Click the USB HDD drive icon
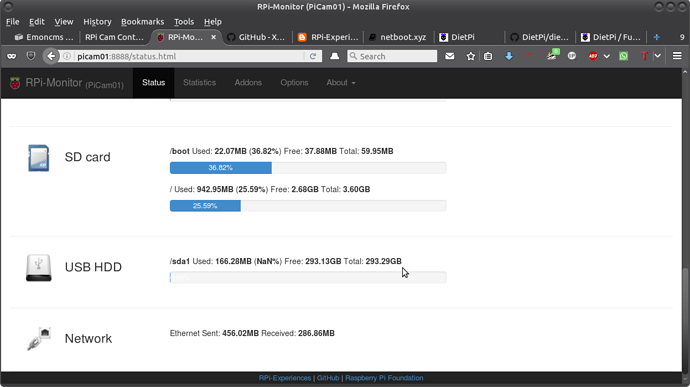The width and height of the screenshot is (690, 387). tap(39, 267)
